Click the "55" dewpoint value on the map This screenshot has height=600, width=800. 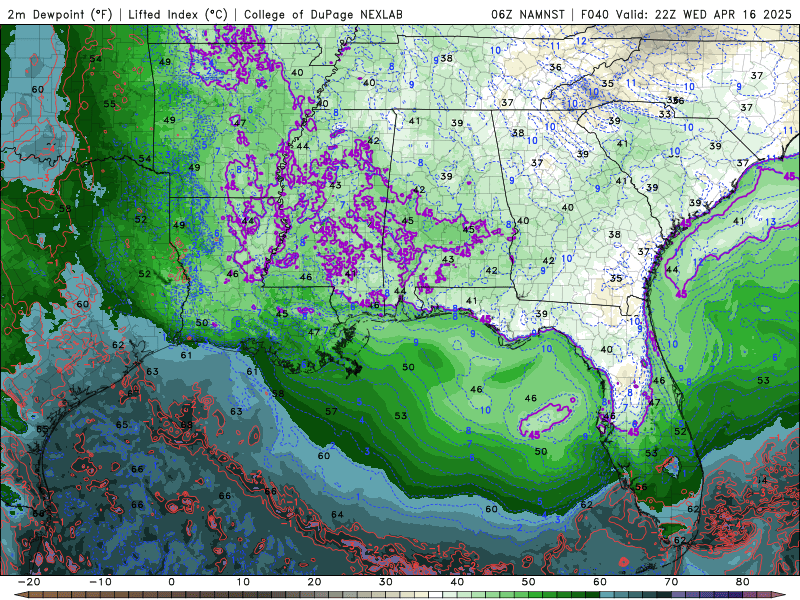(x=110, y=104)
